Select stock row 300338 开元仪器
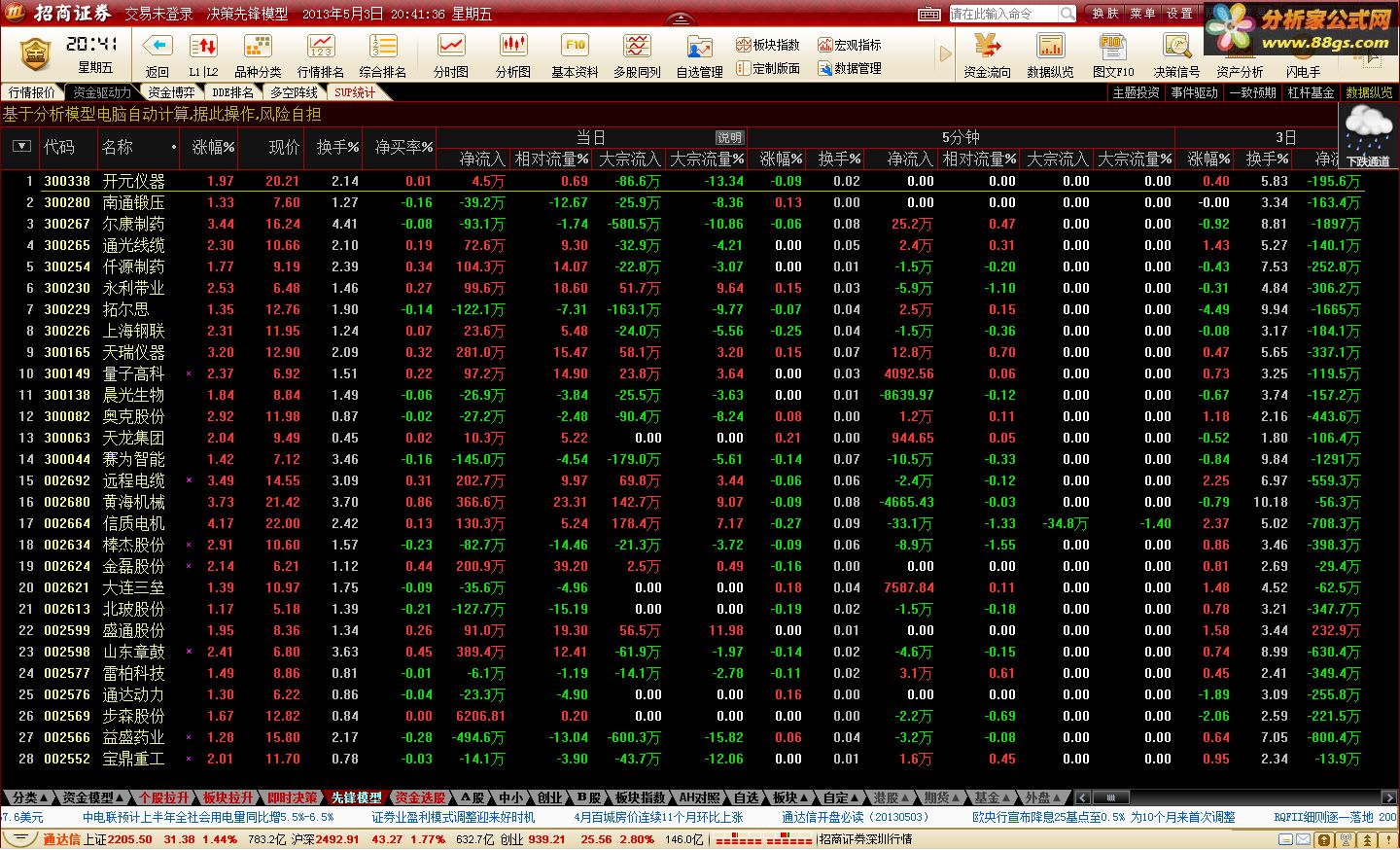The image size is (1400, 850). click(682, 181)
